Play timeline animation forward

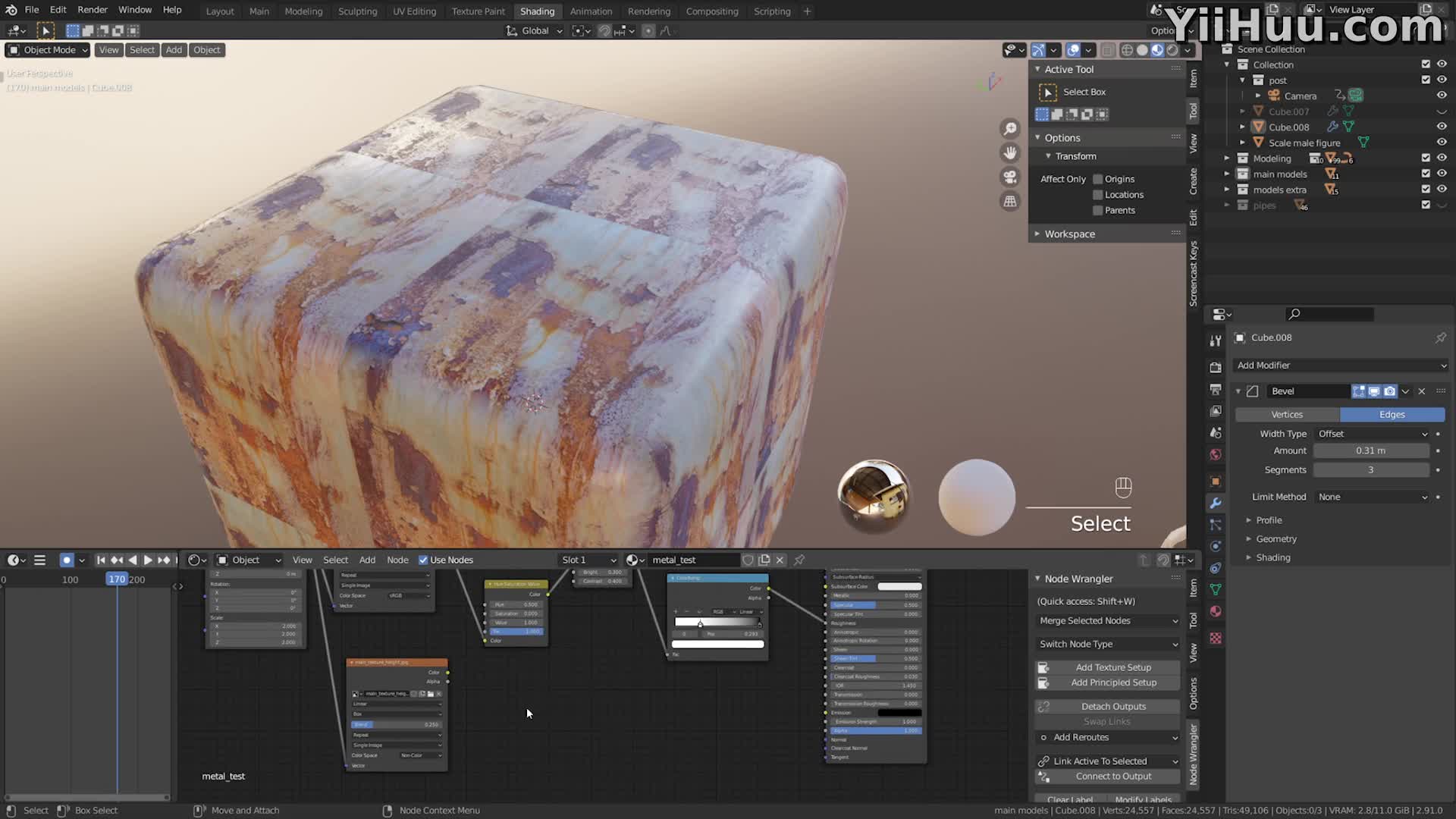point(148,560)
